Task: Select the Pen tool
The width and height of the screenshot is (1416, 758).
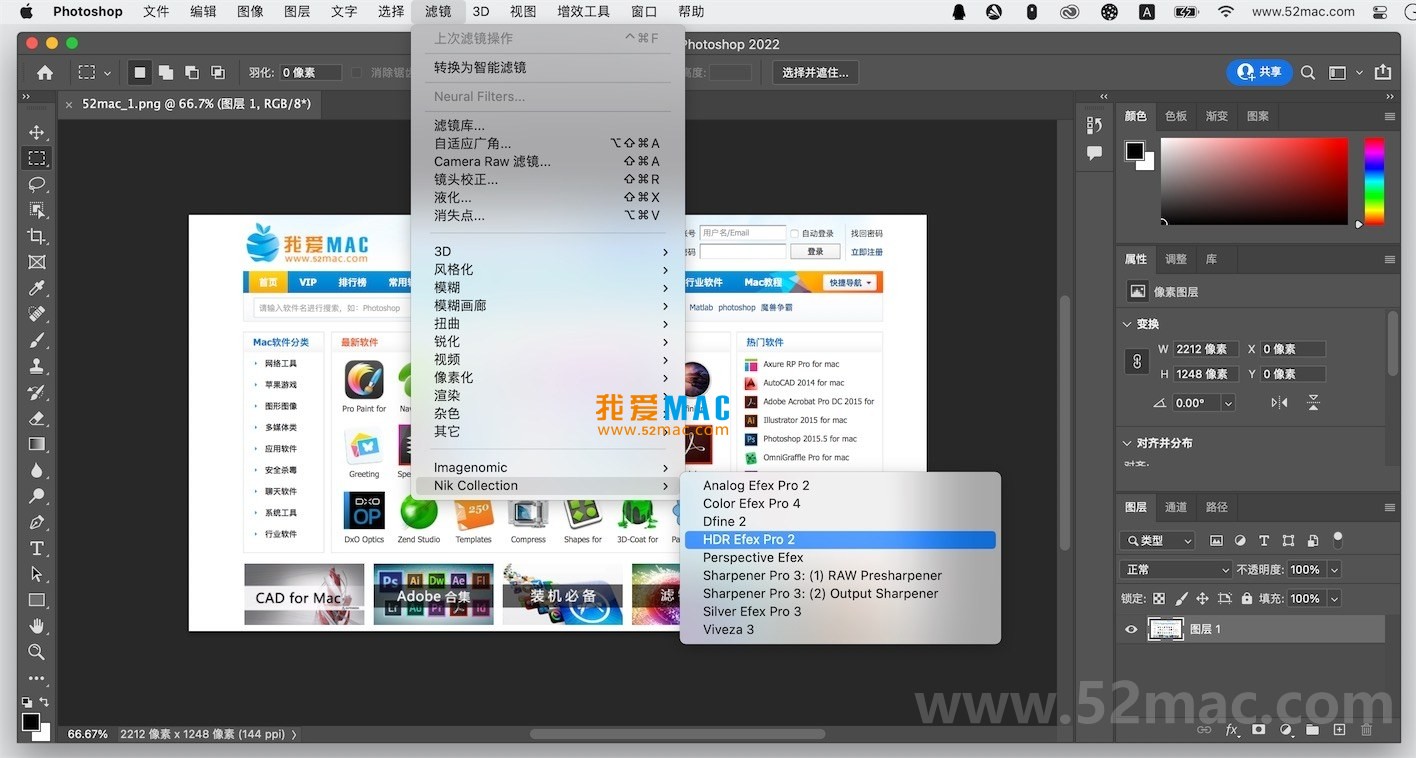Action: 36,522
